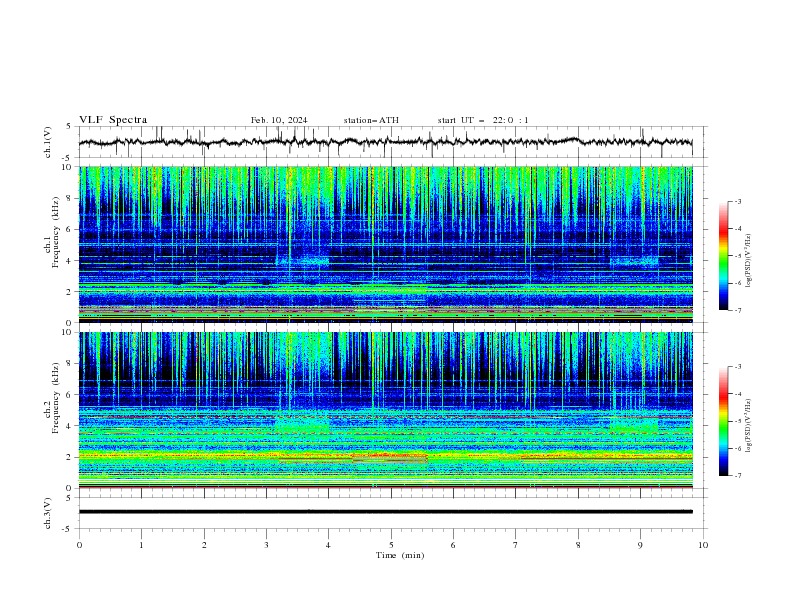Click the "VLF Spectra" title text
This screenshot has height=612, width=792.
(113, 120)
